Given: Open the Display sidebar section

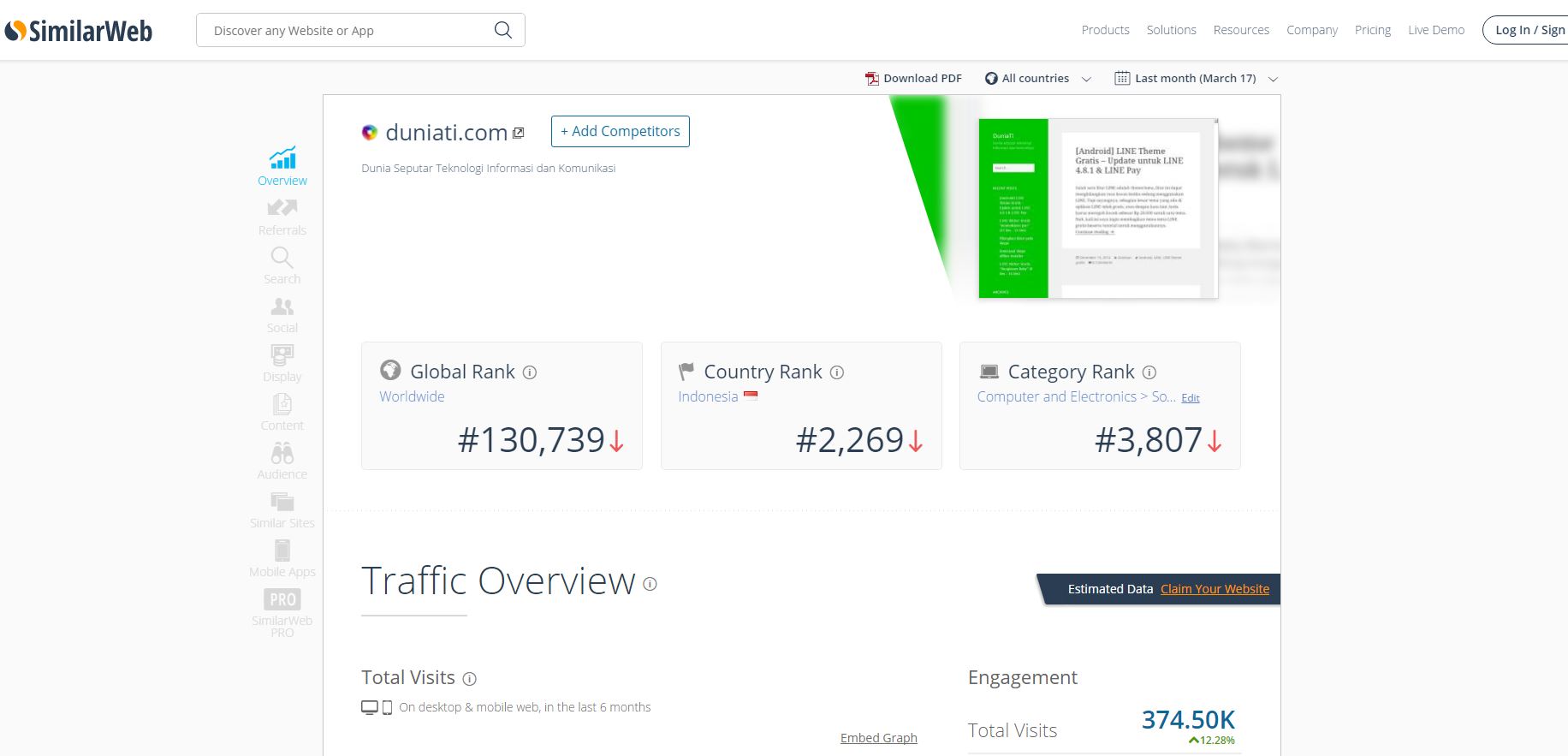Looking at the screenshot, I should point(282,364).
